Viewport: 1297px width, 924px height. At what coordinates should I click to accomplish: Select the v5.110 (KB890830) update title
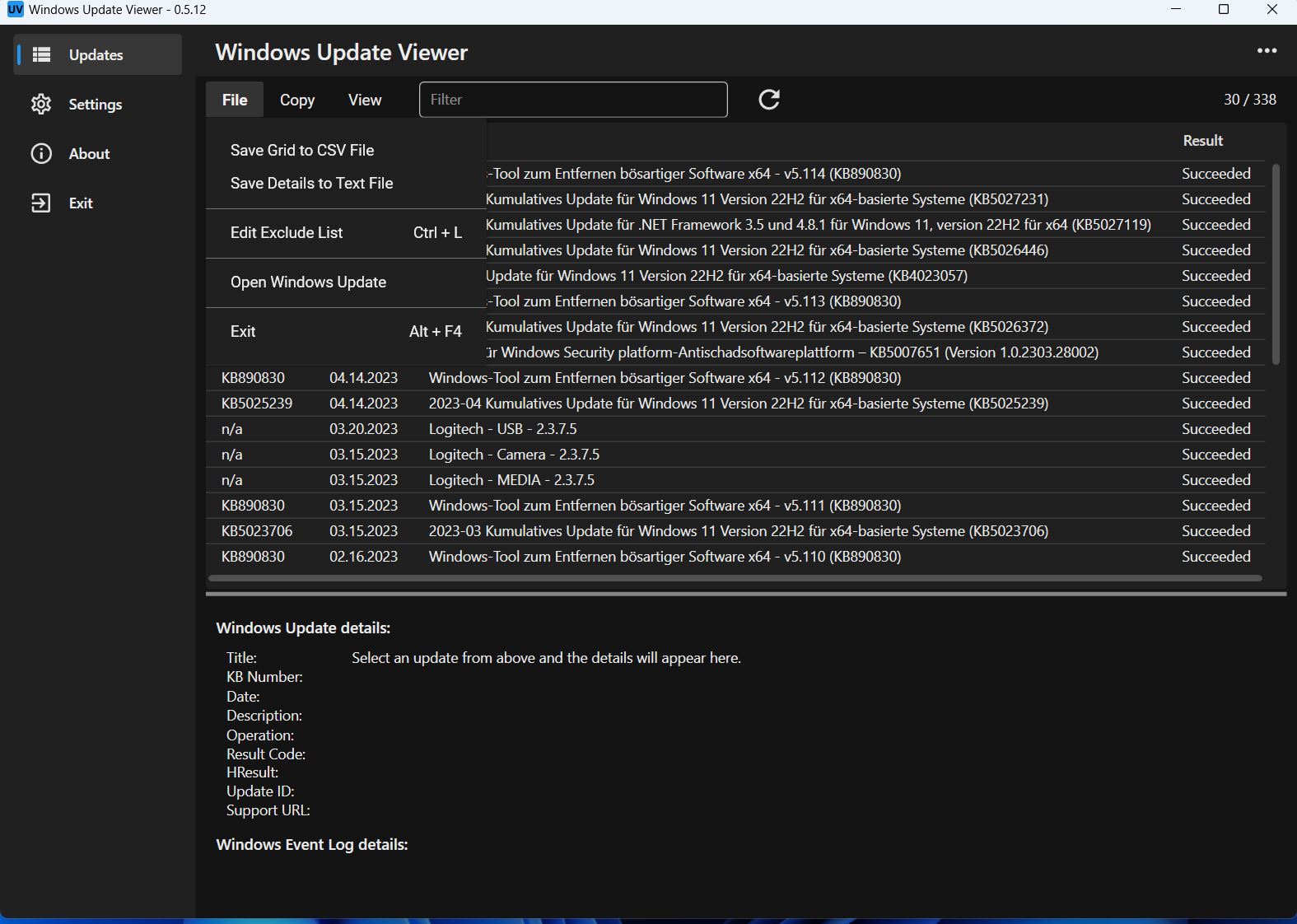coord(665,557)
